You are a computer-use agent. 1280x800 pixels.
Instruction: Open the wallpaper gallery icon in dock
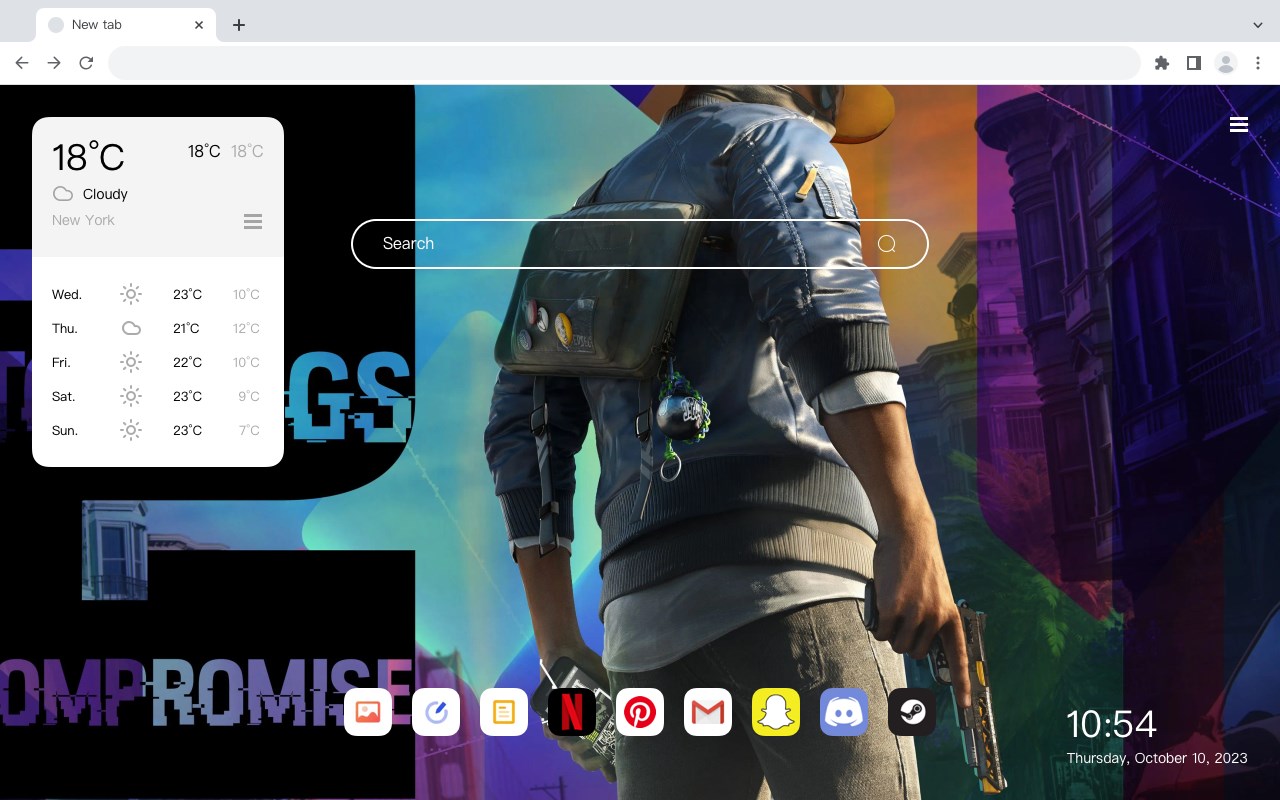[368, 712]
